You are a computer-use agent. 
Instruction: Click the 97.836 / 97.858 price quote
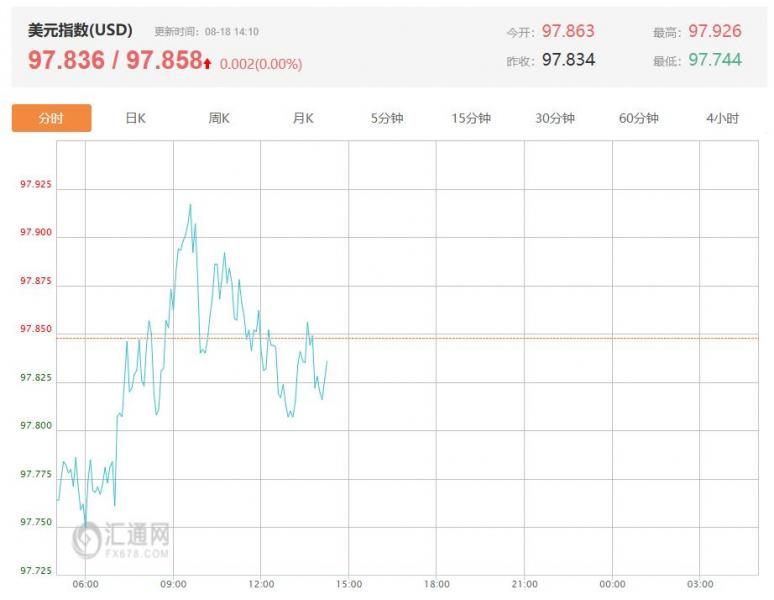tap(114, 61)
